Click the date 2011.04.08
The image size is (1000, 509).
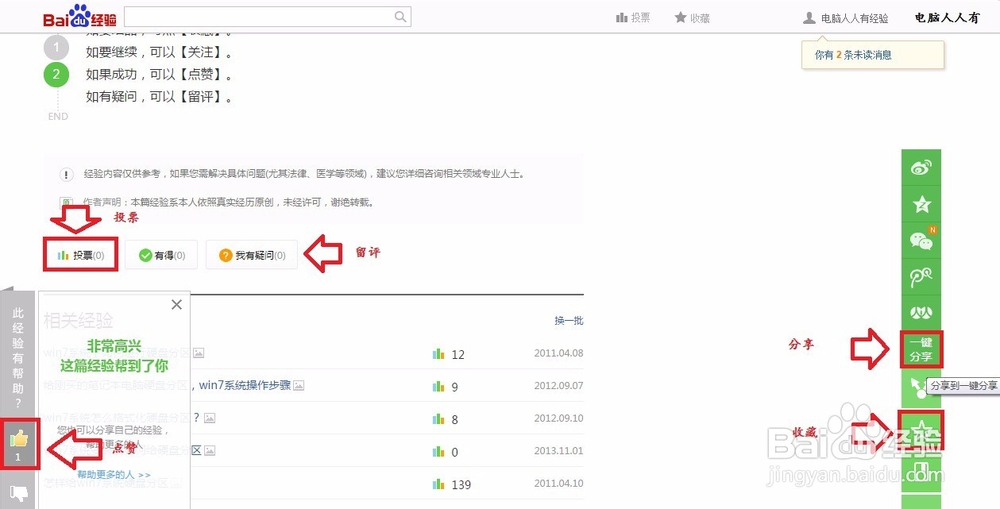pyautogui.click(x=559, y=353)
